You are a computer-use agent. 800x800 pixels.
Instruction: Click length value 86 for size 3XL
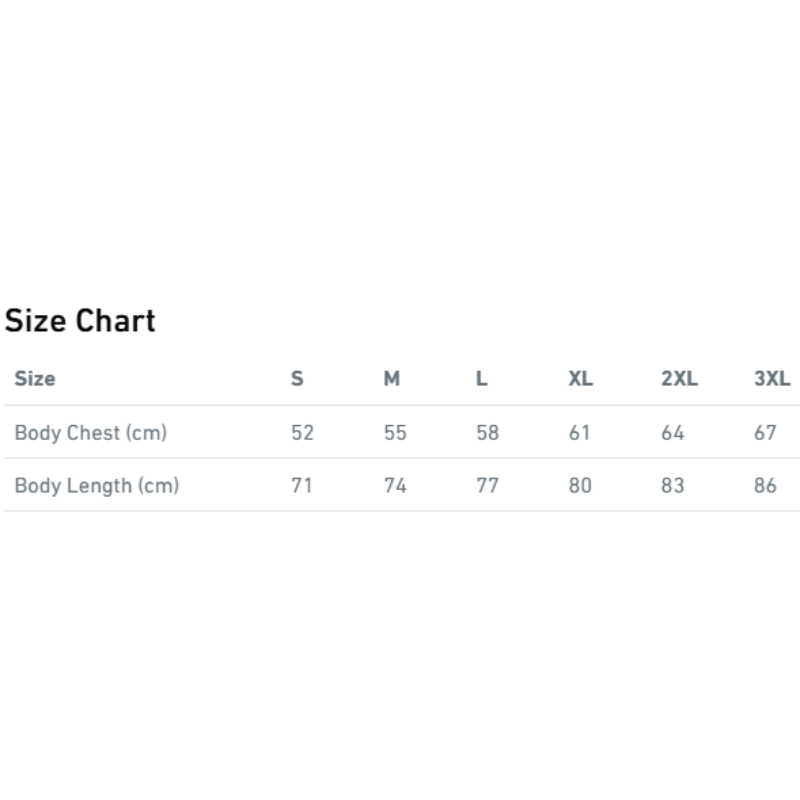point(765,485)
